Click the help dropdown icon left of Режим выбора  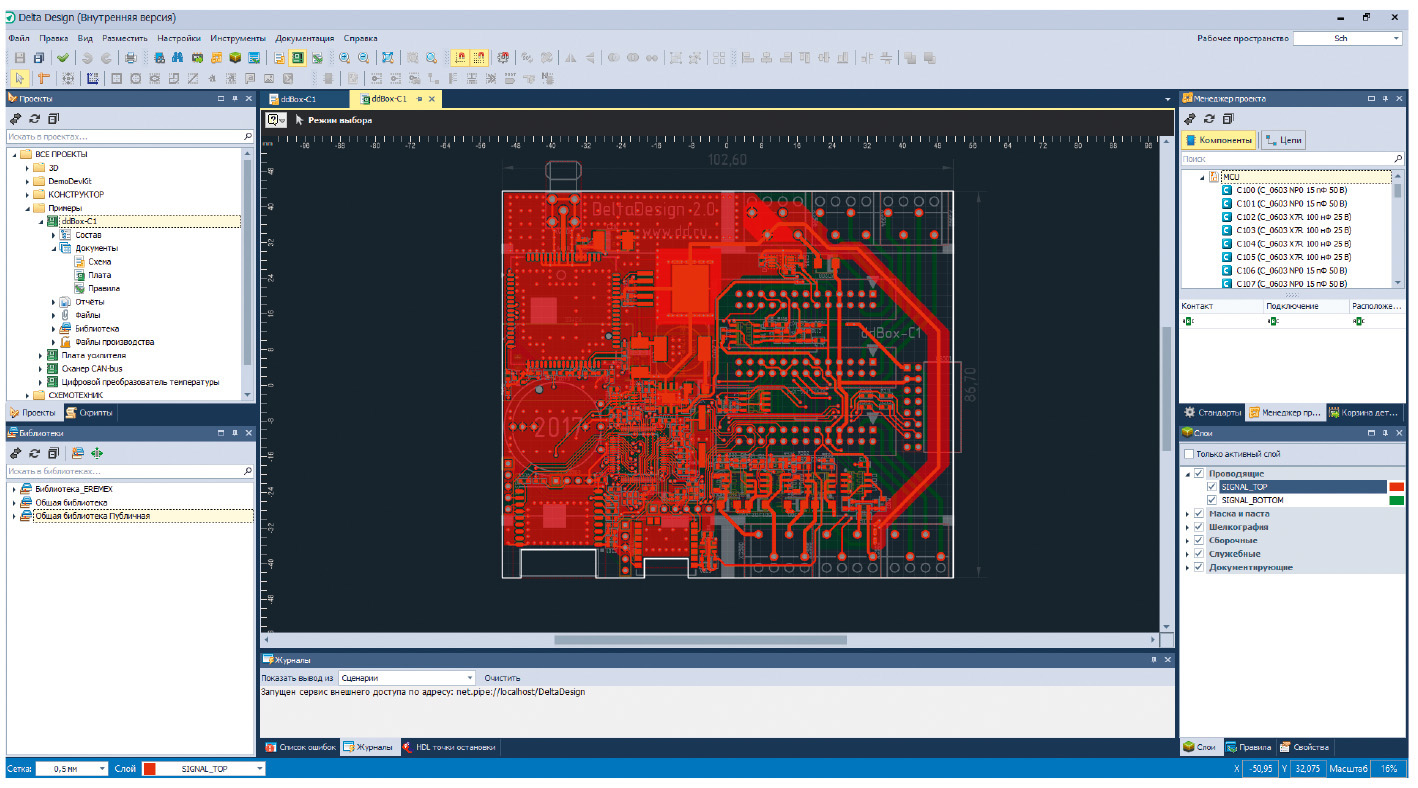pos(276,120)
